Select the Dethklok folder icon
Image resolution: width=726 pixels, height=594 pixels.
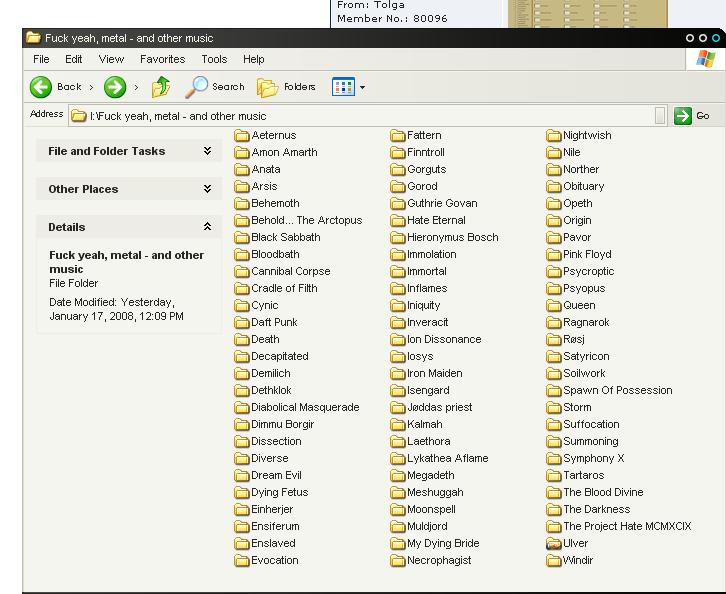point(242,391)
